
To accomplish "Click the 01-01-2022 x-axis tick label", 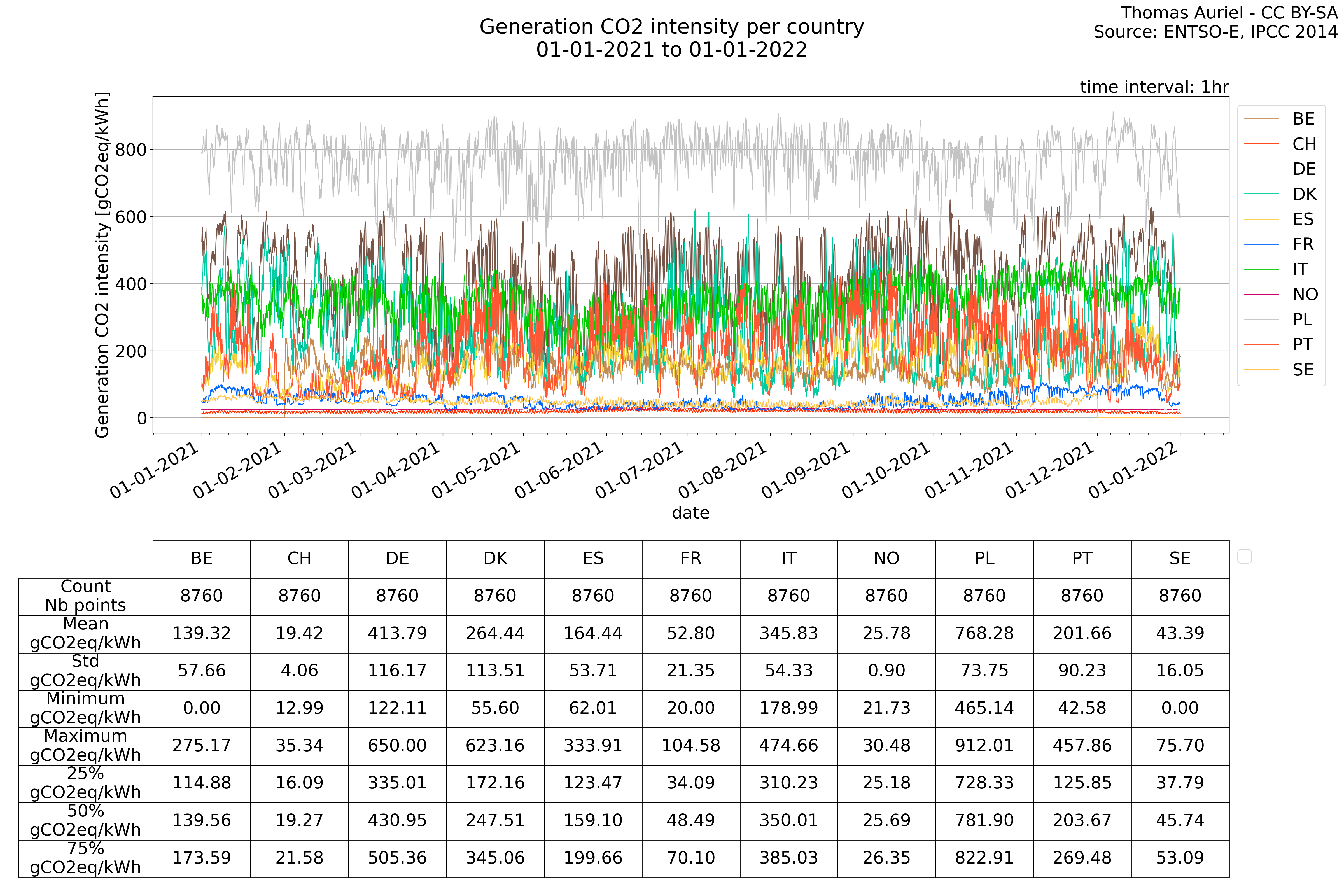I will 1133,470.
